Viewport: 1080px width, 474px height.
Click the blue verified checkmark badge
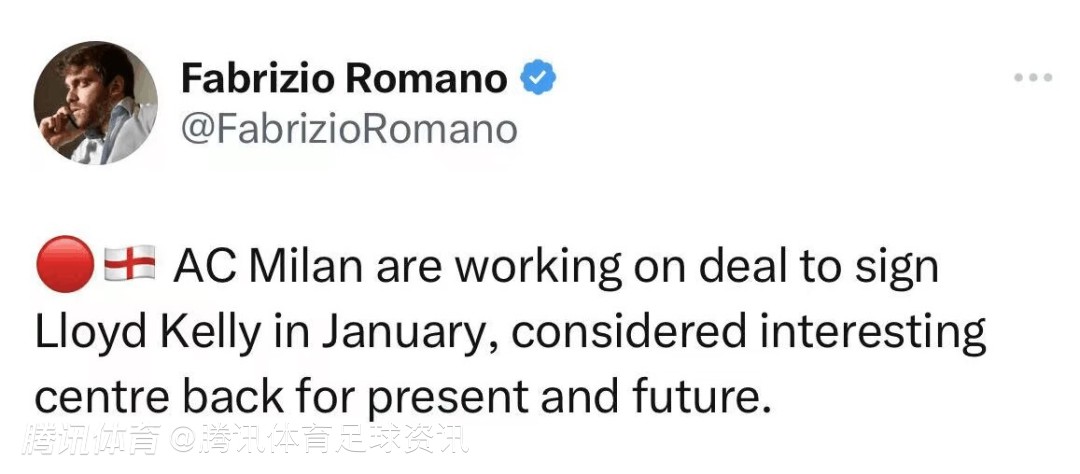point(537,78)
